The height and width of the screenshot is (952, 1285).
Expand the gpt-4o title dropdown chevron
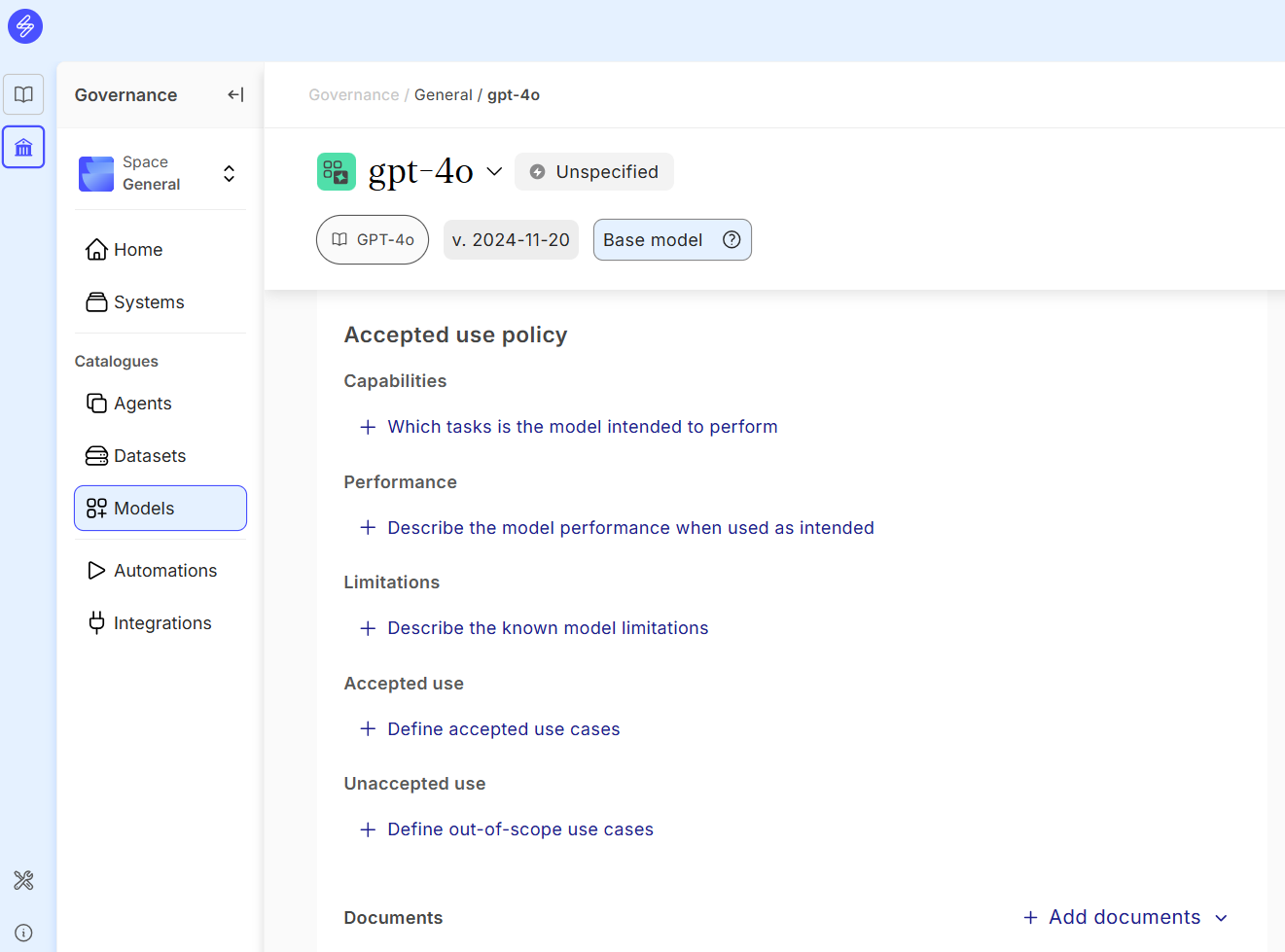pos(494,172)
